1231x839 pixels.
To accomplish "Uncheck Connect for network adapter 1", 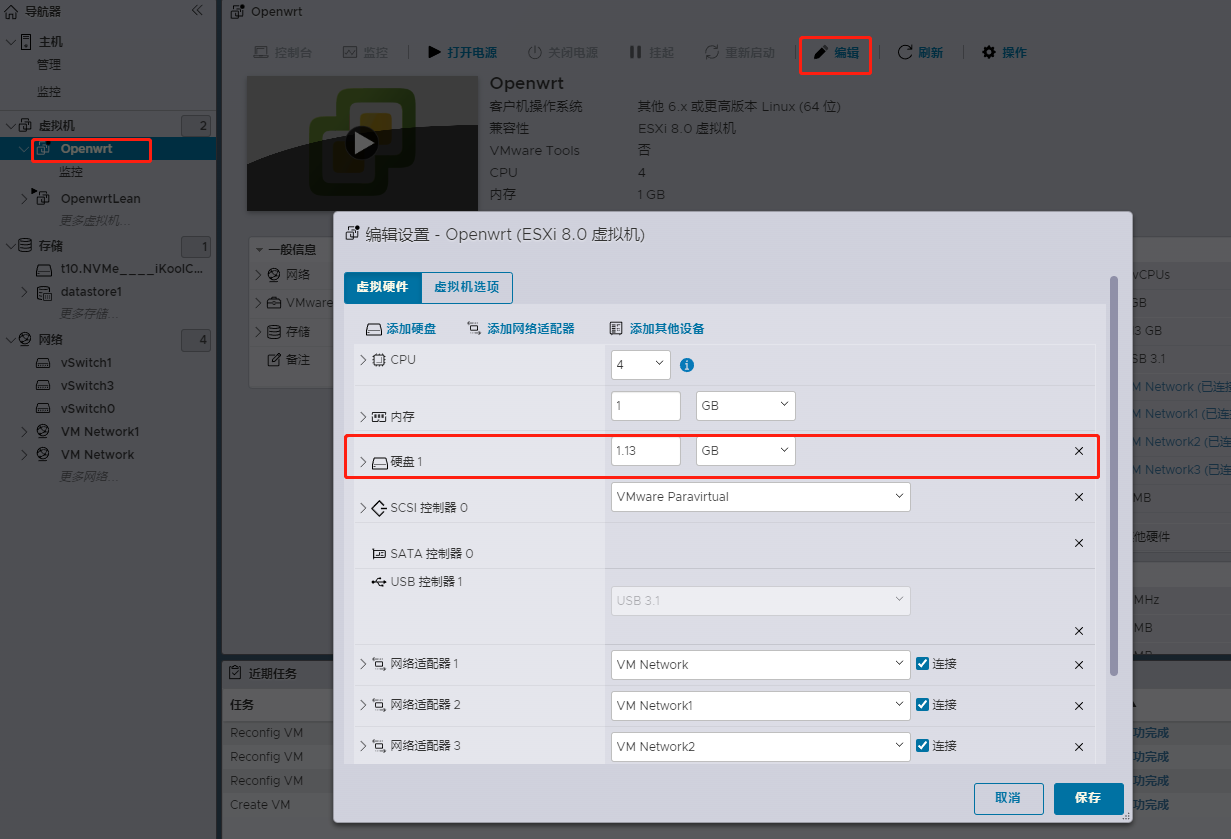I will (923, 664).
